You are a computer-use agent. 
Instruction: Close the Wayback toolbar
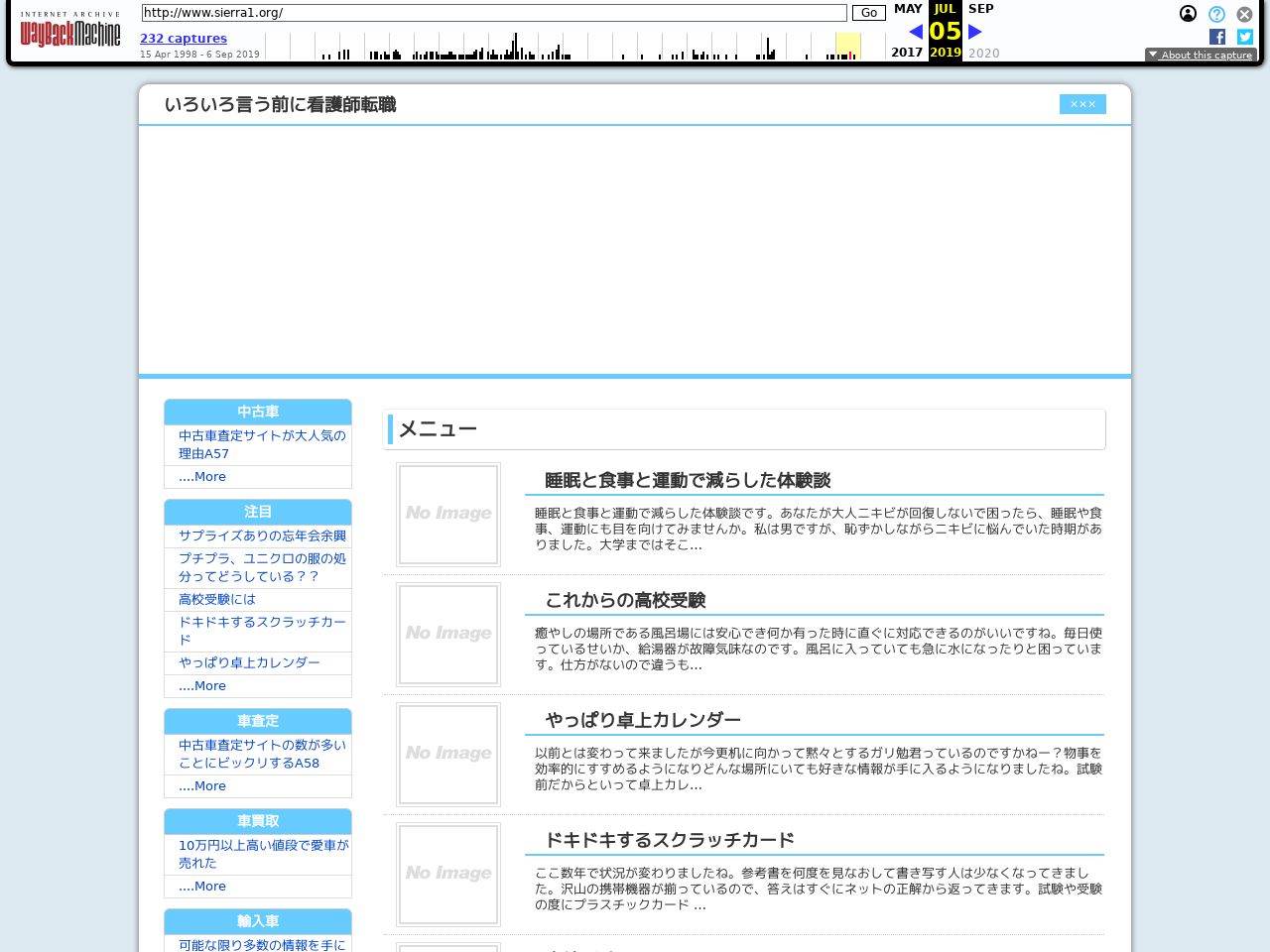tap(1244, 14)
